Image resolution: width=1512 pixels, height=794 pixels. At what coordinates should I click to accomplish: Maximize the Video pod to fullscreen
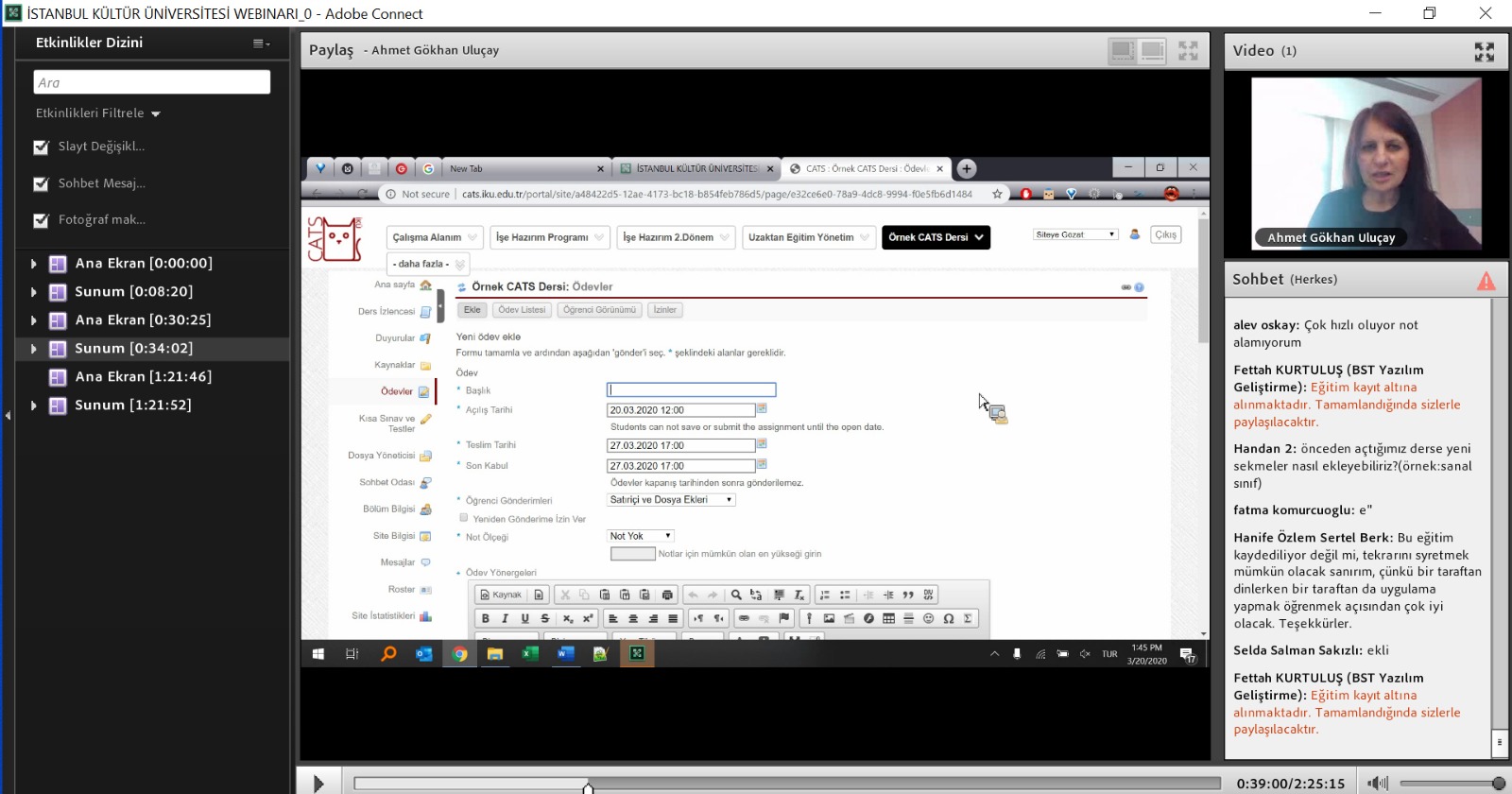point(1484,52)
